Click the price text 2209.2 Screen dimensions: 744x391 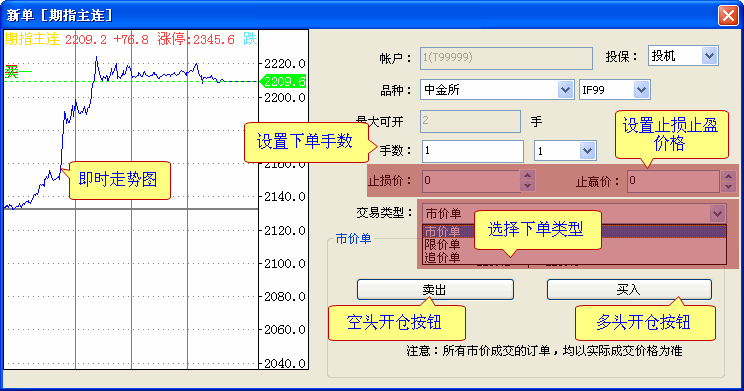click(86, 39)
